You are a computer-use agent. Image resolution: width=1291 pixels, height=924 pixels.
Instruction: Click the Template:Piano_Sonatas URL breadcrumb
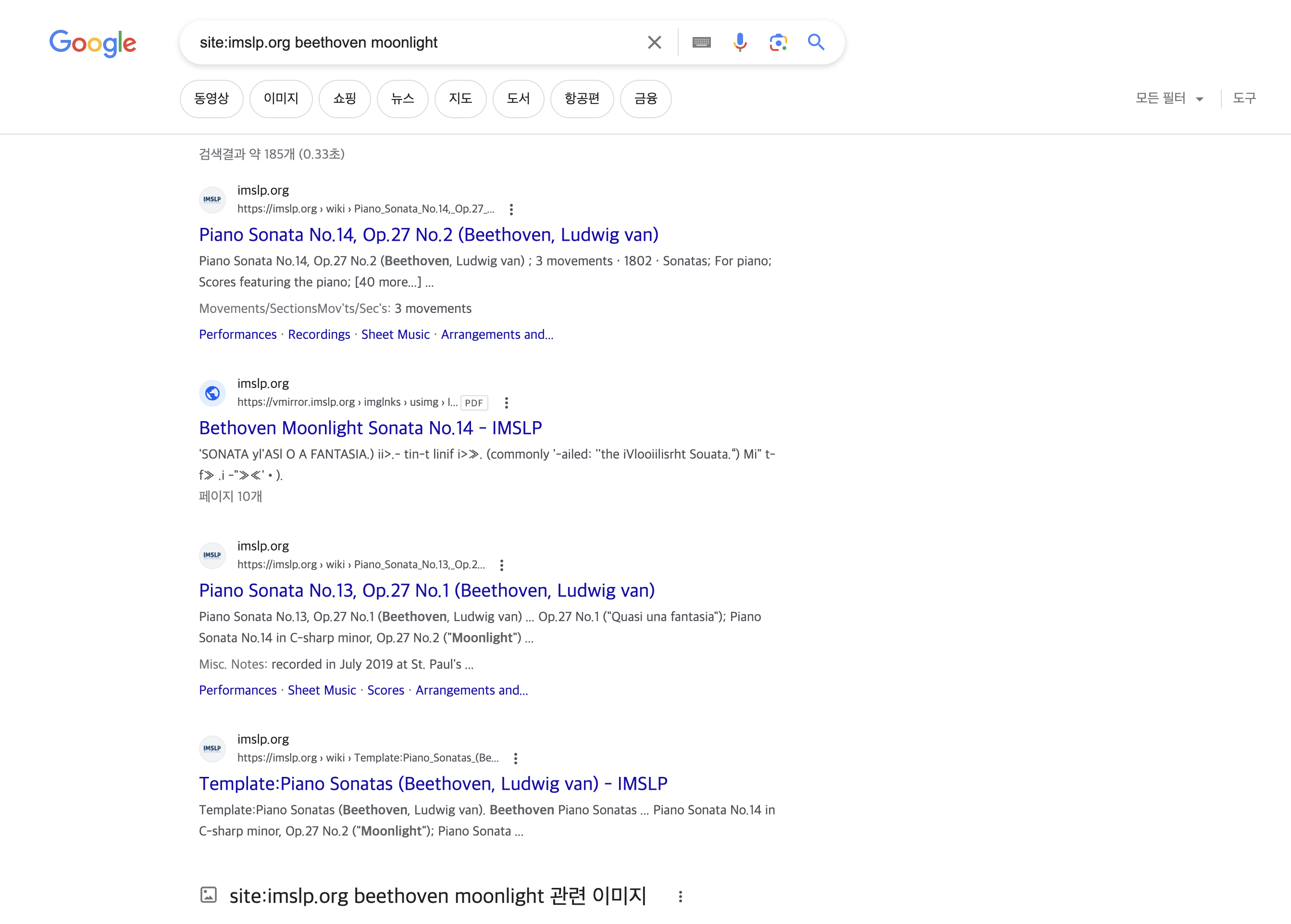368,758
